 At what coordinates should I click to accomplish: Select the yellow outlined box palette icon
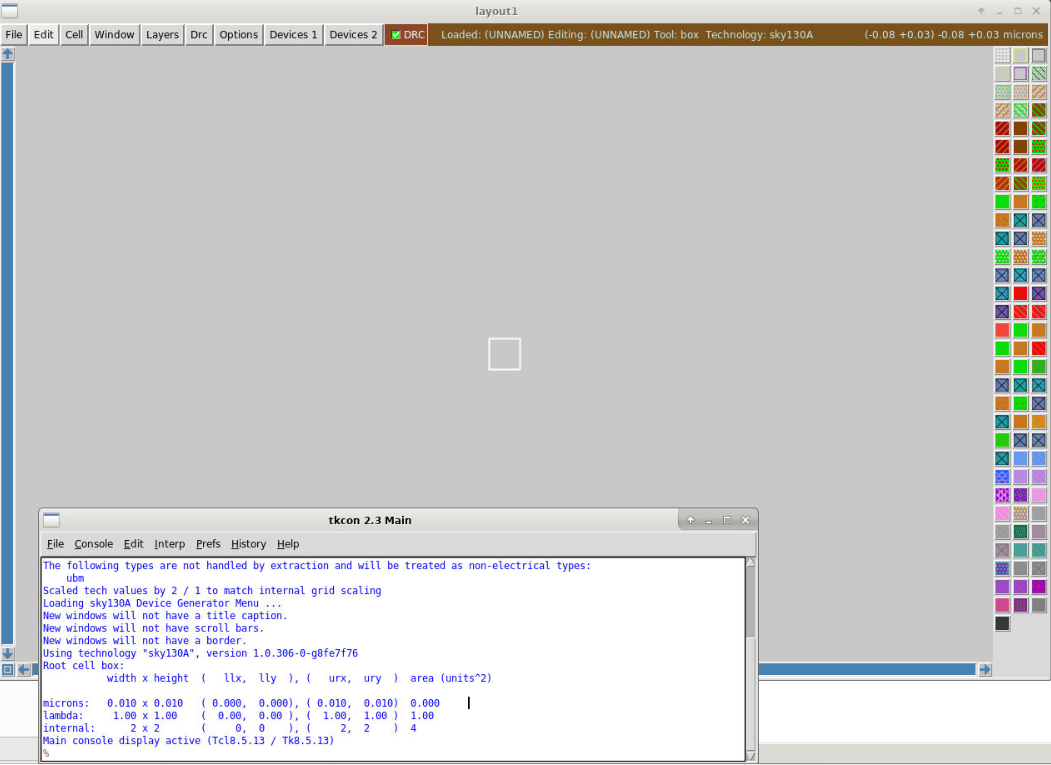(1020, 55)
